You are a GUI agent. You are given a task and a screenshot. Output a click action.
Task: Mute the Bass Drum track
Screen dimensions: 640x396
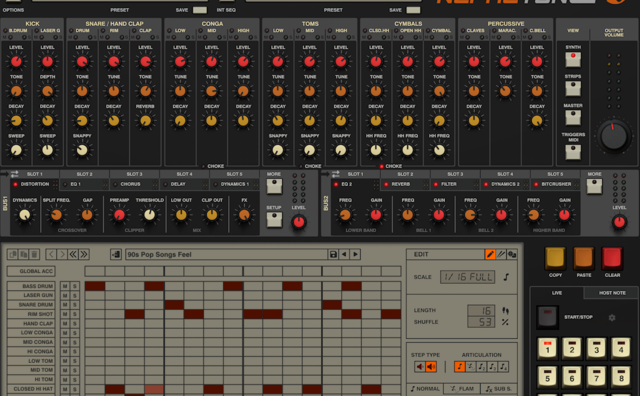(x=65, y=286)
